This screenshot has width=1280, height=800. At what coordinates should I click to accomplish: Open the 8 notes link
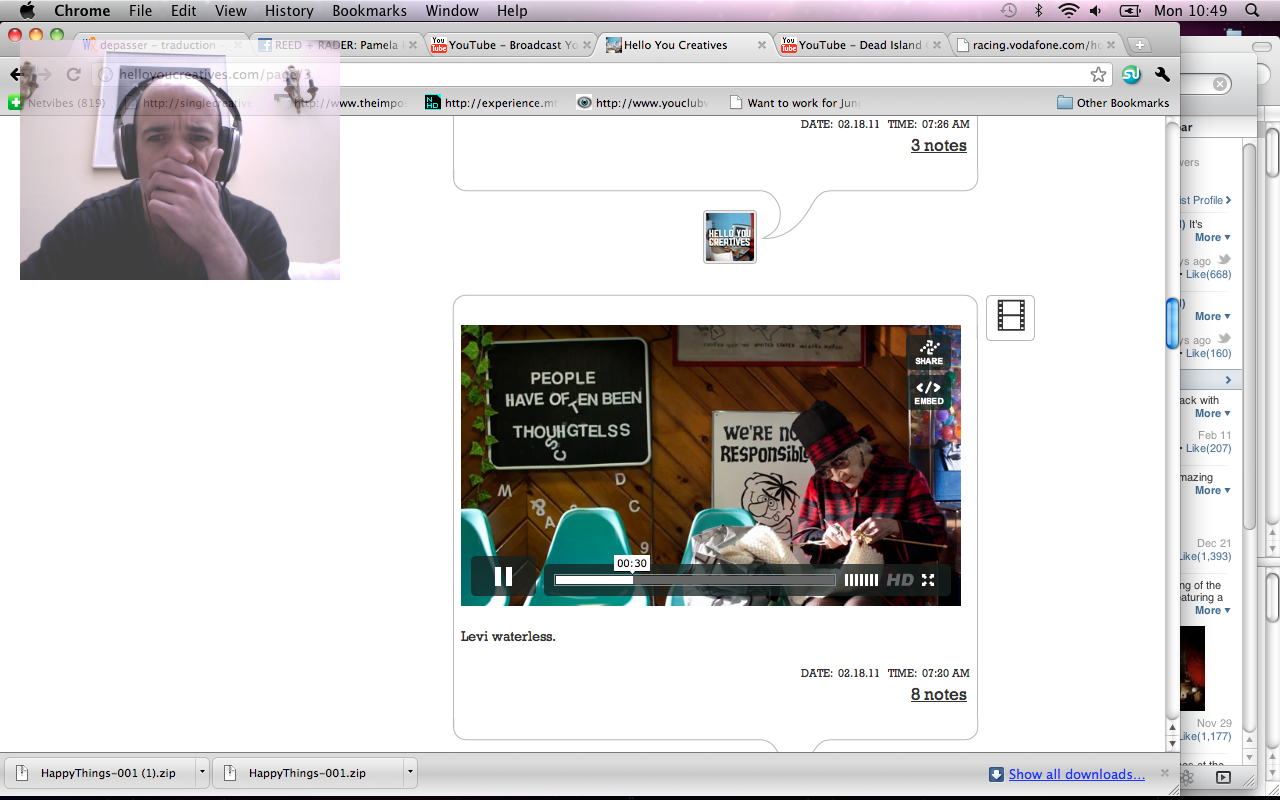[938, 694]
